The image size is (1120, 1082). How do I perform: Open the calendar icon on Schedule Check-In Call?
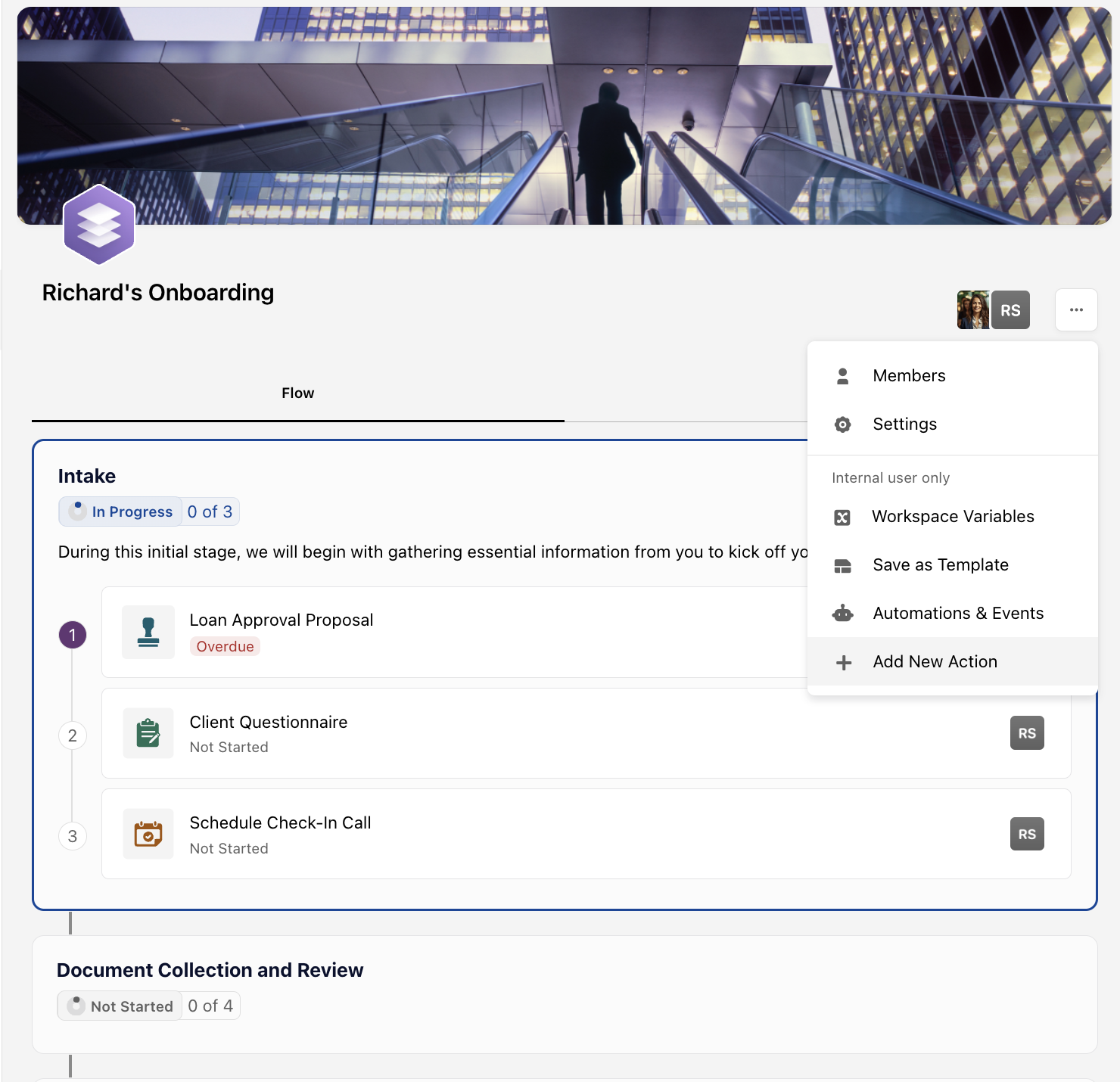(x=148, y=834)
